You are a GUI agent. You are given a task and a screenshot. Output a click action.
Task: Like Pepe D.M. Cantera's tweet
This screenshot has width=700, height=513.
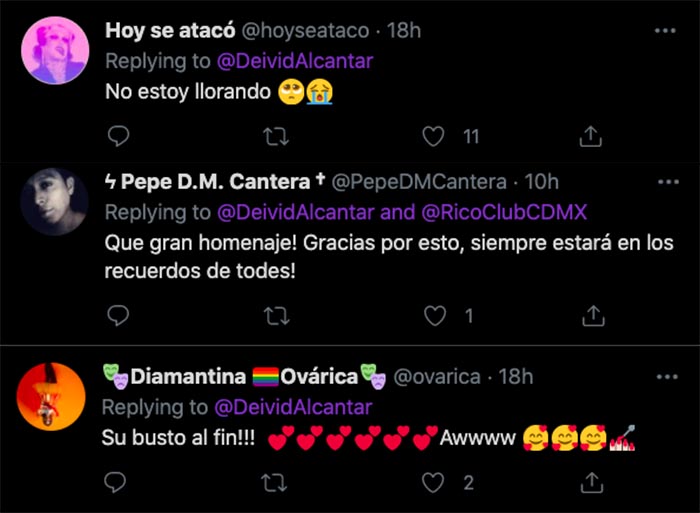point(433,316)
